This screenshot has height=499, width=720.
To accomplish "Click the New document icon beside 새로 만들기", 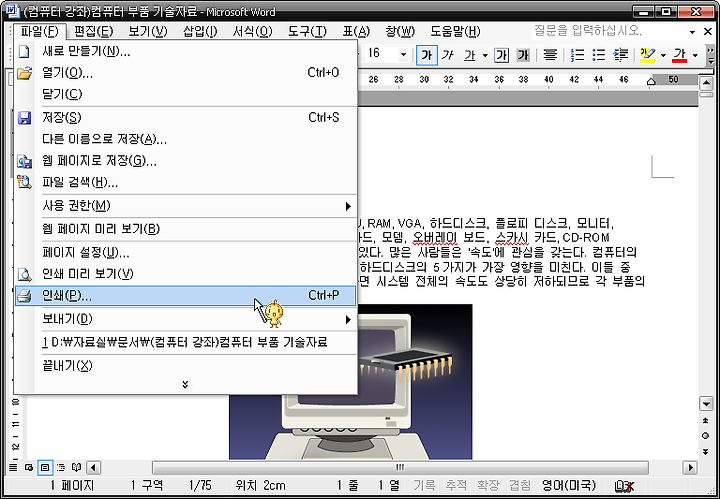I will pyautogui.click(x=24, y=51).
